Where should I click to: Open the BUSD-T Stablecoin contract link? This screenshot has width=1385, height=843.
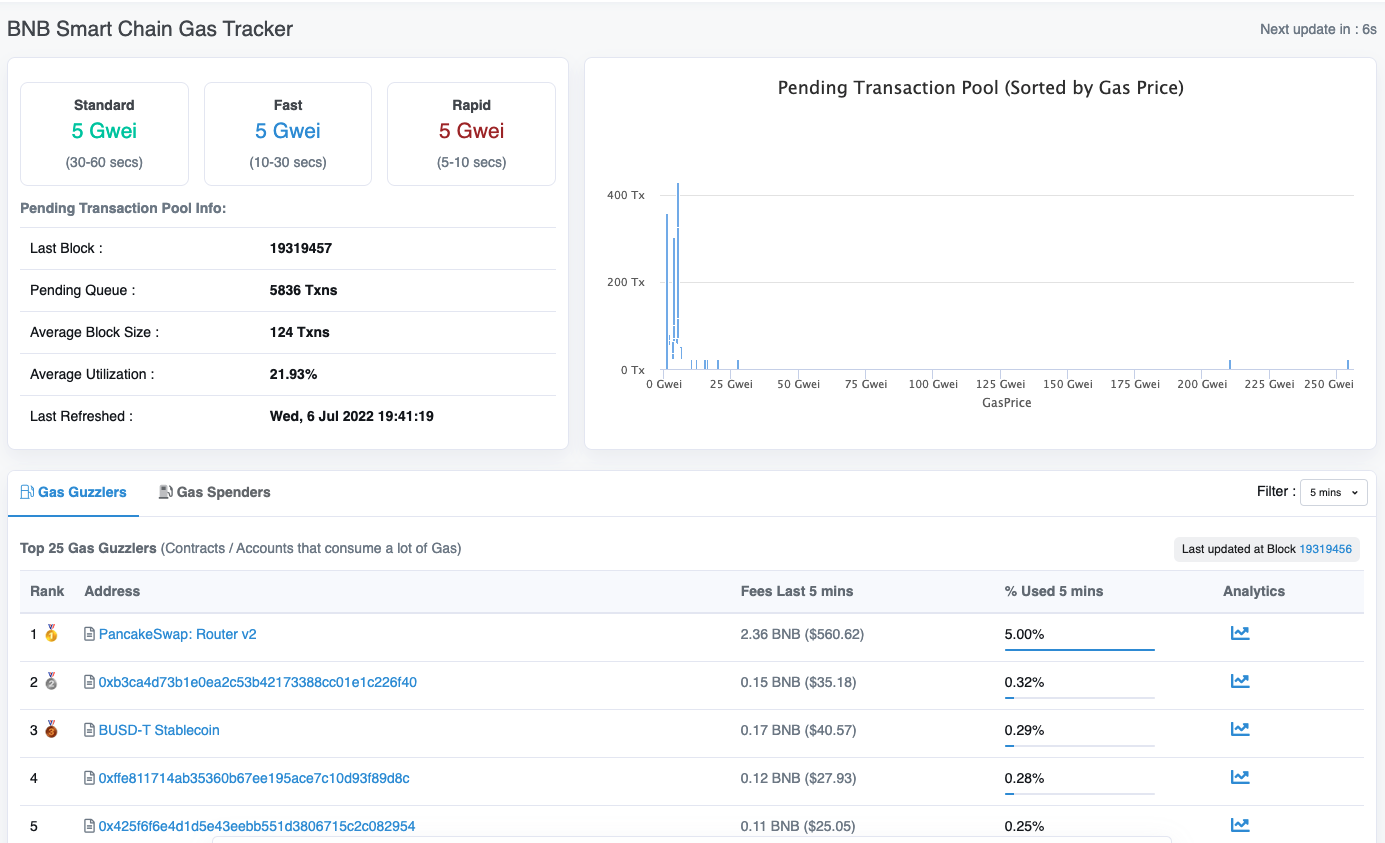coord(159,730)
